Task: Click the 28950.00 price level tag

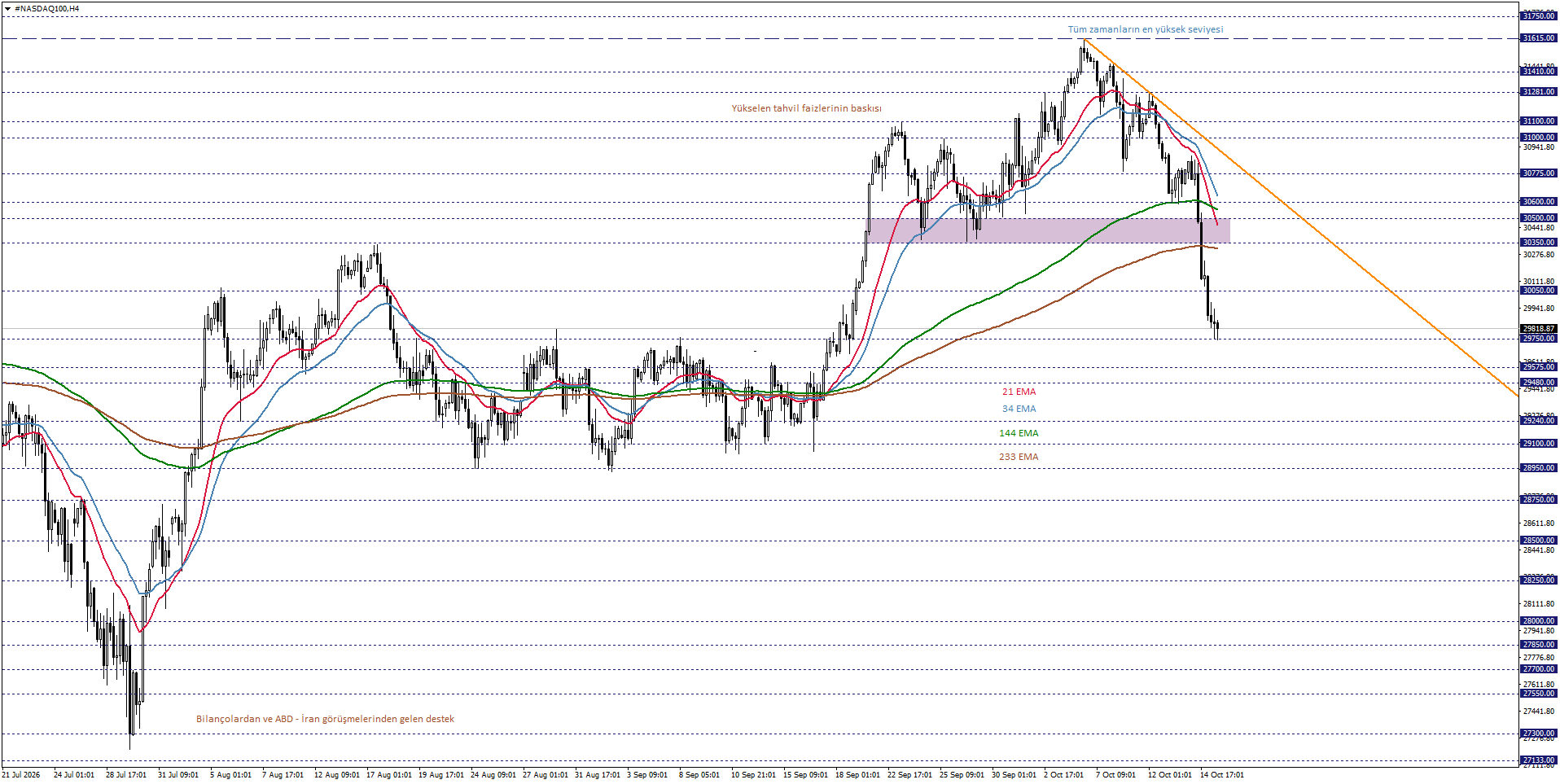Action: (x=1538, y=468)
